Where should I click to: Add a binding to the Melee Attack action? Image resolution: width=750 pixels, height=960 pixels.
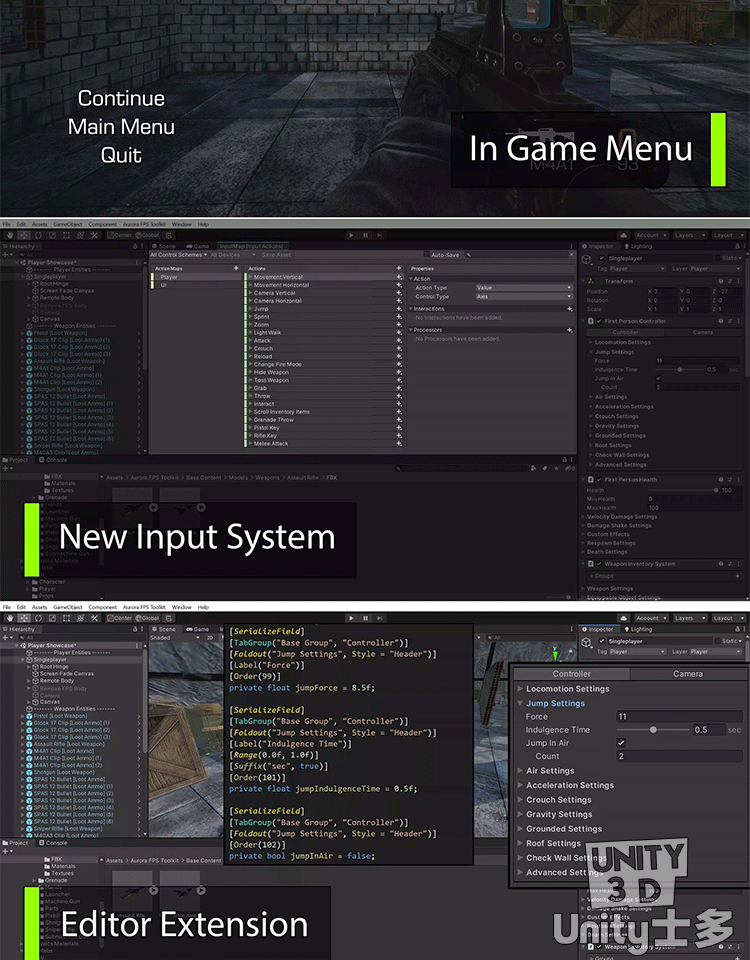pos(399,443)
